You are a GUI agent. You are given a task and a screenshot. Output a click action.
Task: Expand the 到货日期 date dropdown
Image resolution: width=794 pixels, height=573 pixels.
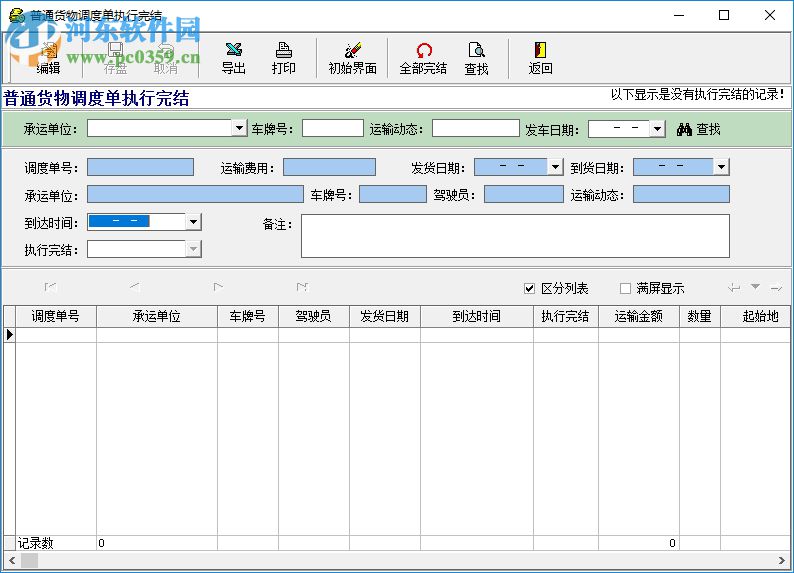coord(721,167)
